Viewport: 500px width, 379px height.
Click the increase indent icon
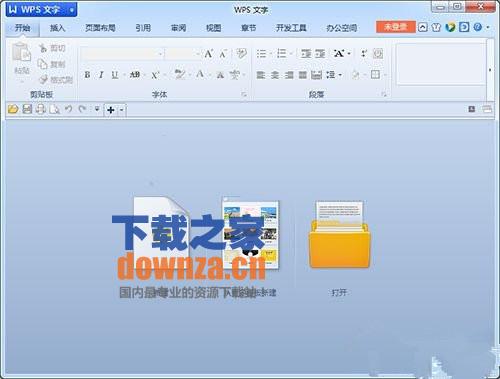coord(320,54)
